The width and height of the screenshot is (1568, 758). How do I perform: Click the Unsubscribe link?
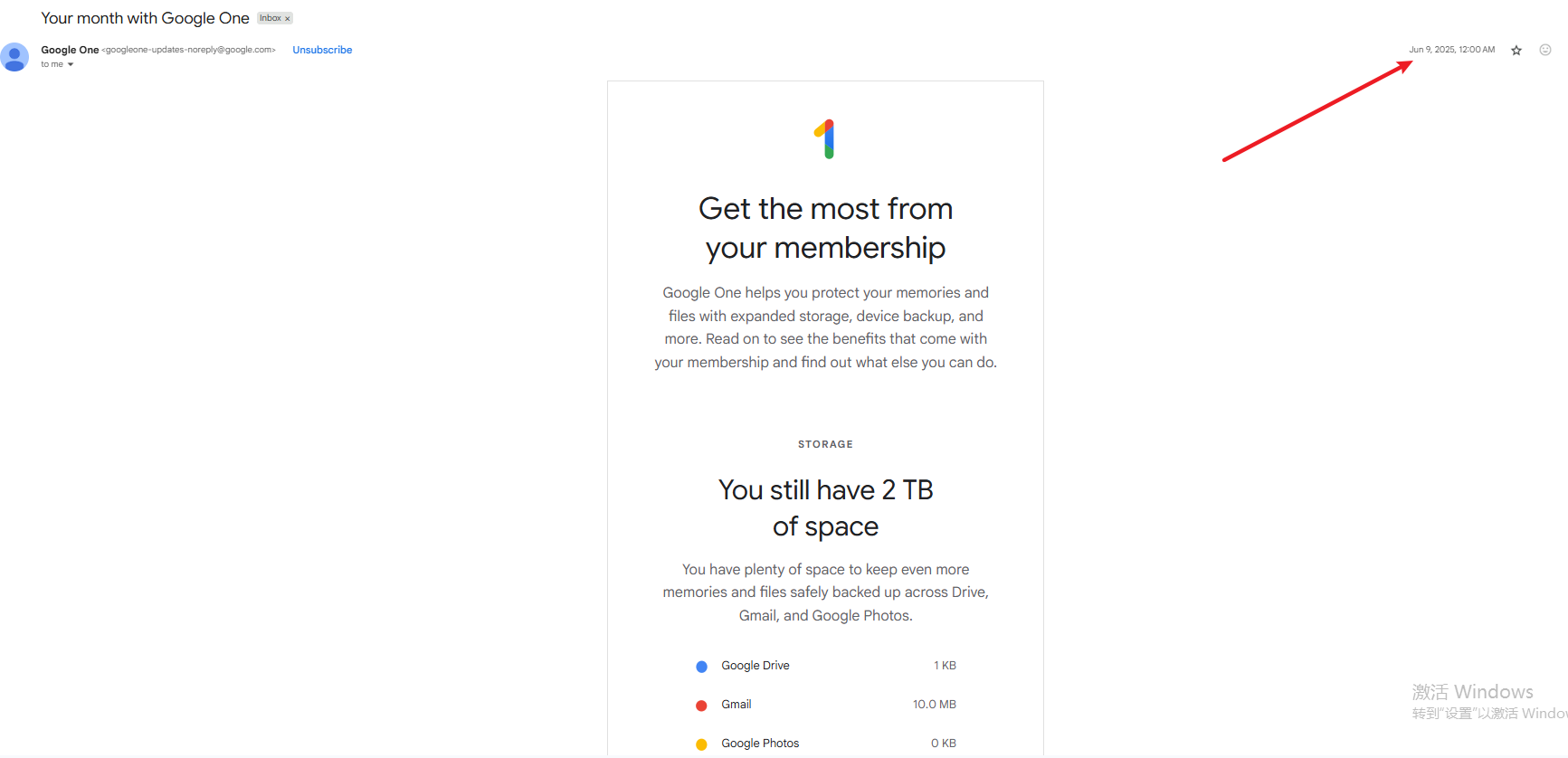(322, 50)
